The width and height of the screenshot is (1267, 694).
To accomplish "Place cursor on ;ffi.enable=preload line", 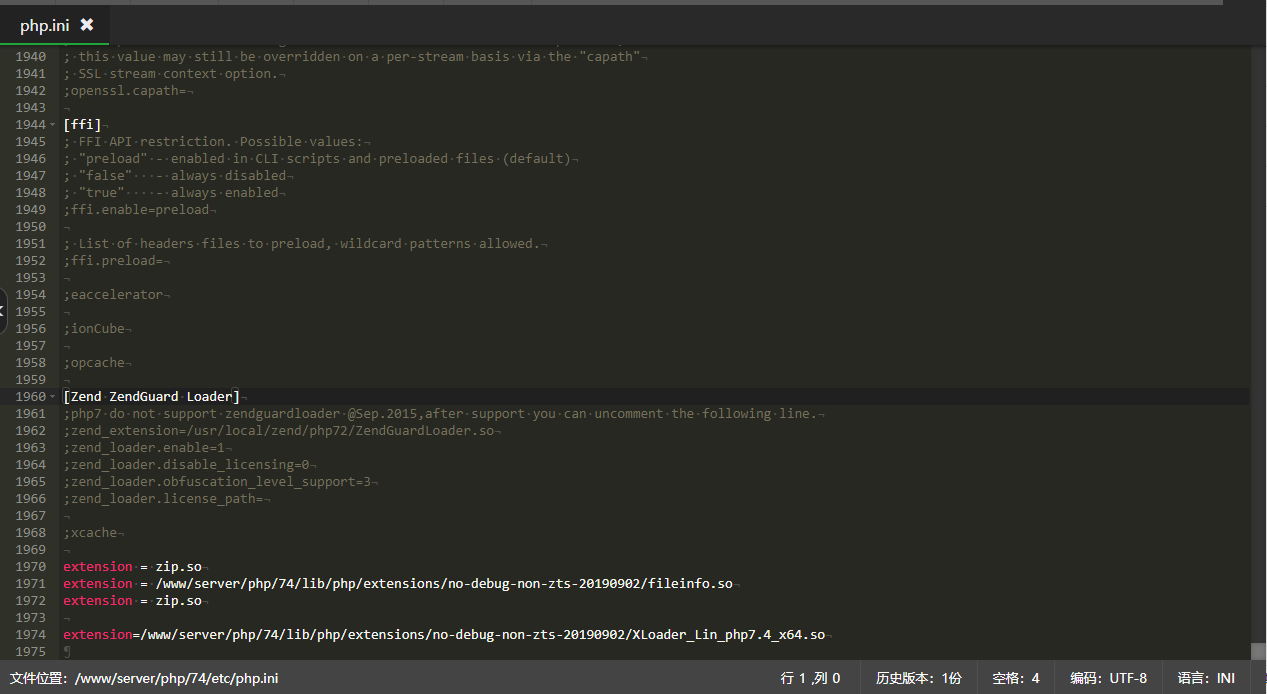I will click(139, 210).
